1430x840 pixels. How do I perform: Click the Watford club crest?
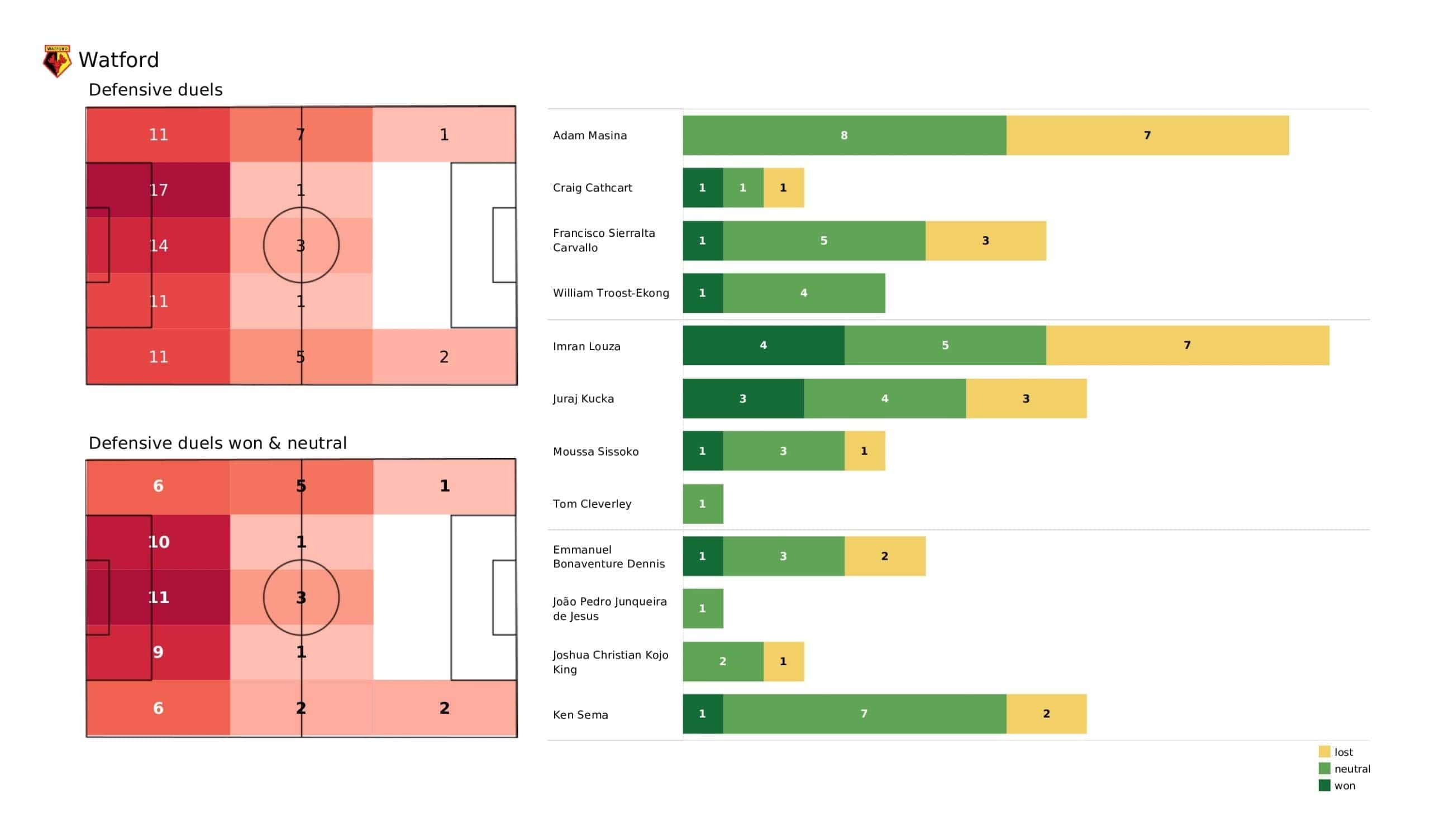(x=58, y=61)
